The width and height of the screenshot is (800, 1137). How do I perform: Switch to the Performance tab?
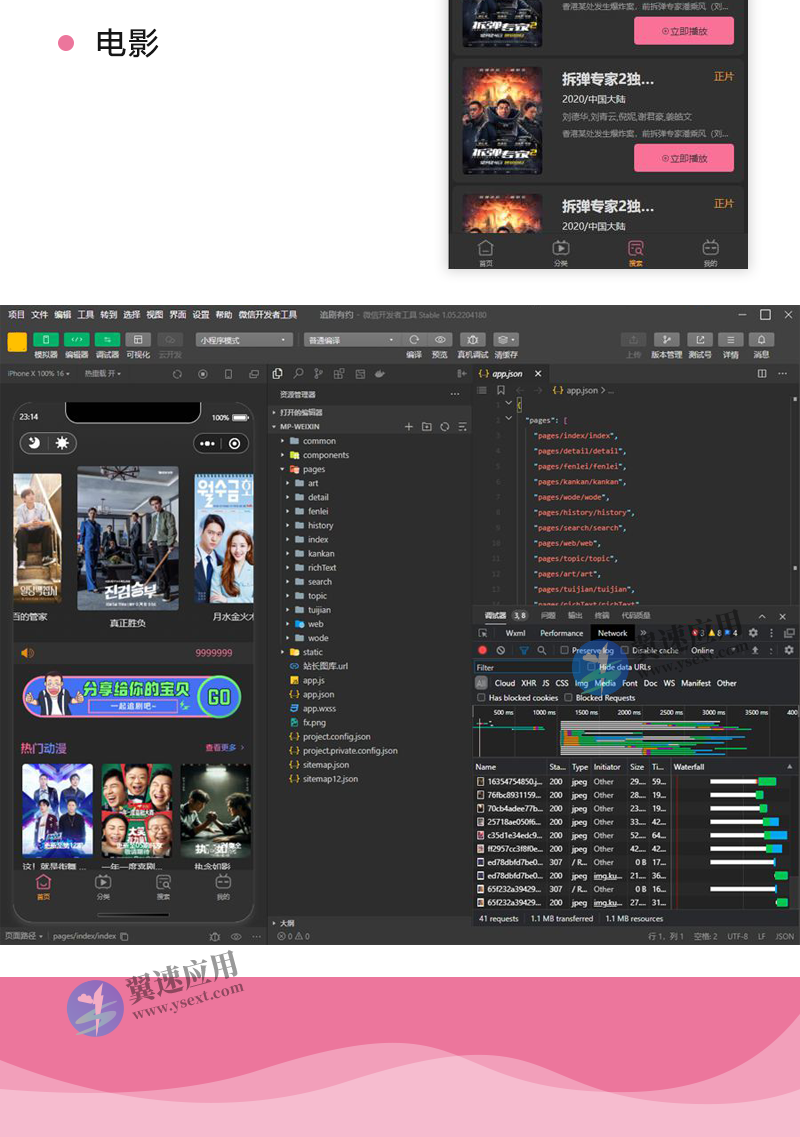[x=561, y=633]
